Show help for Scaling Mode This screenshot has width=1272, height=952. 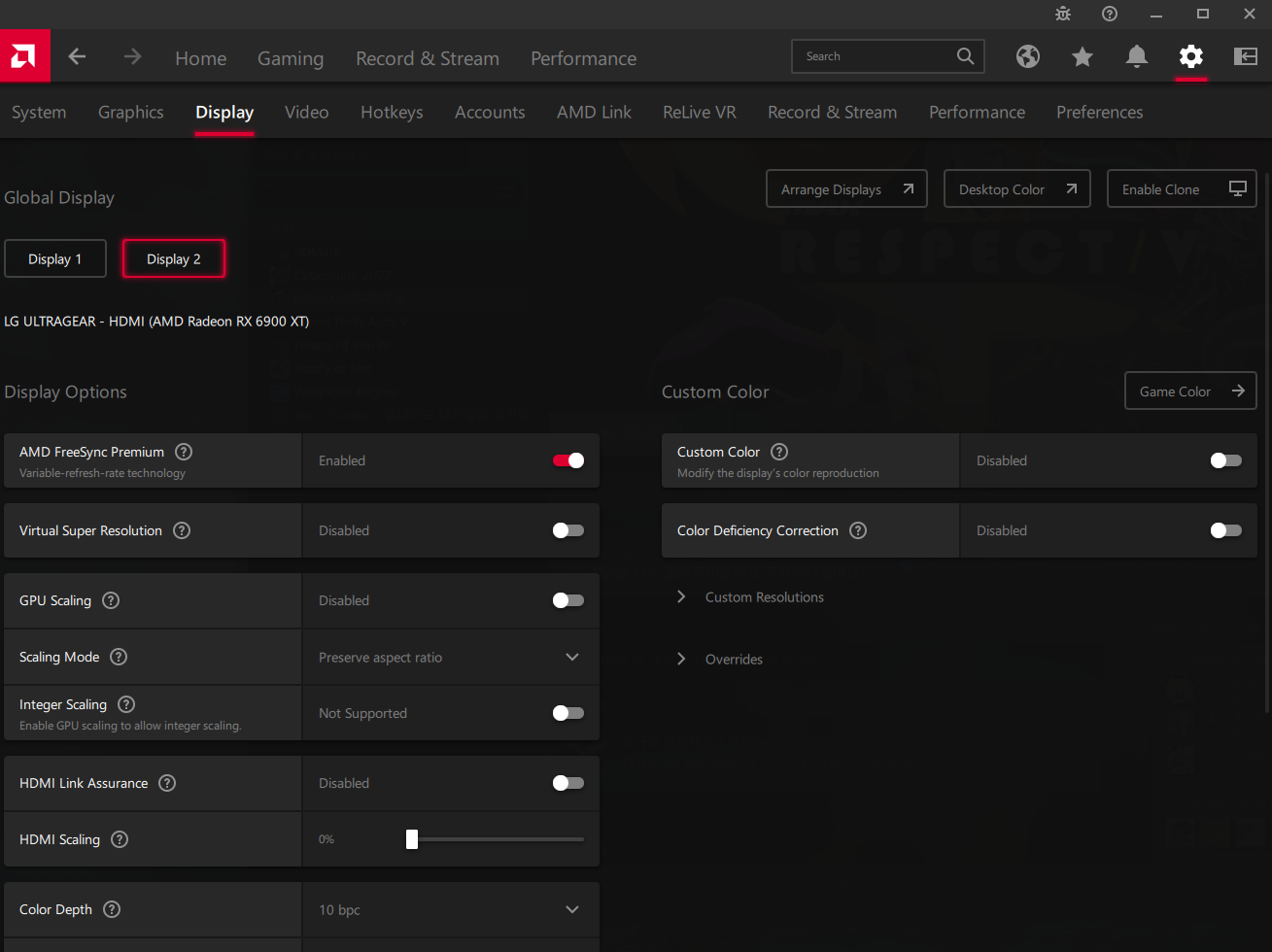click(119, 657)
